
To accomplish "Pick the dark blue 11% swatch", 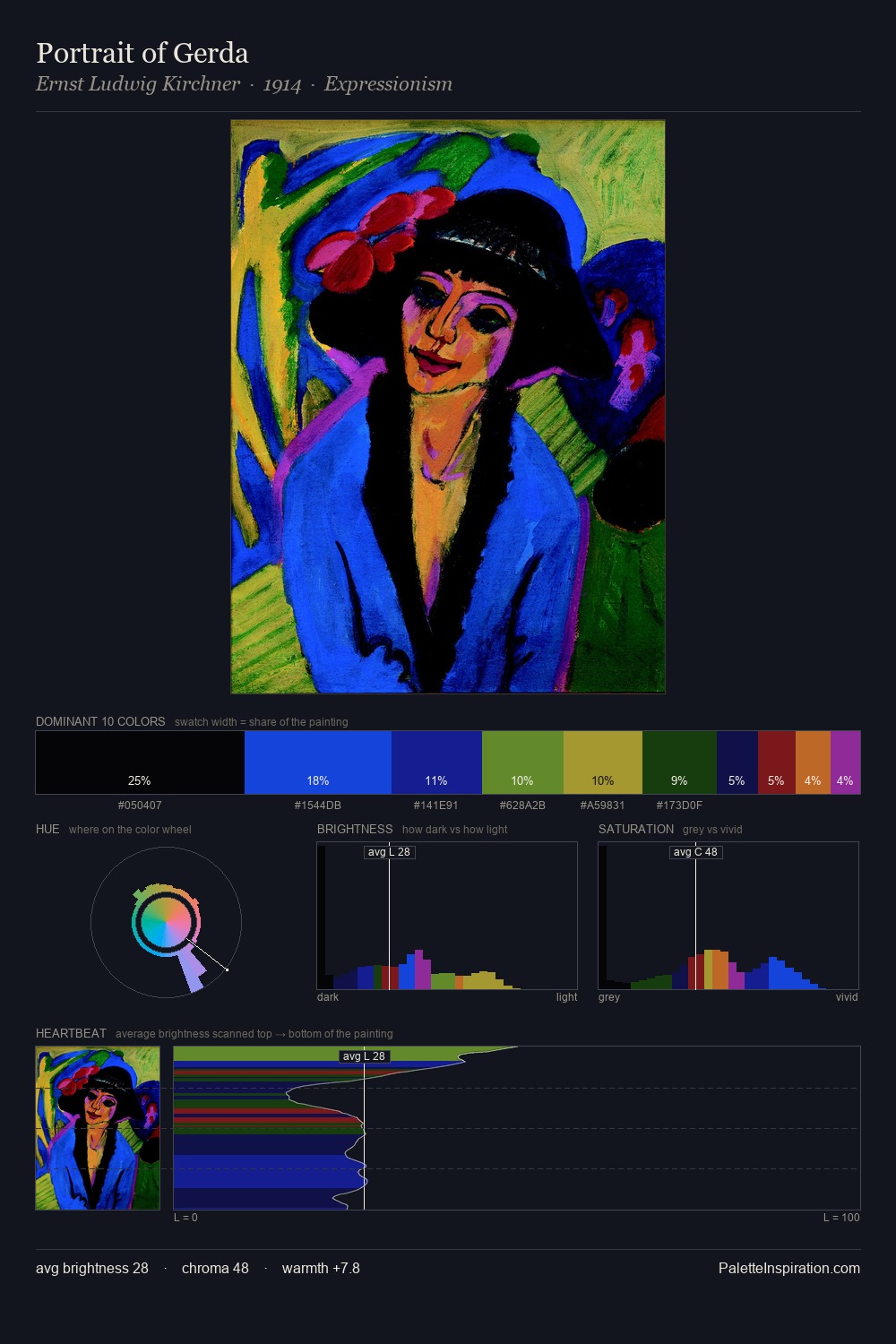I will [436, 762].
